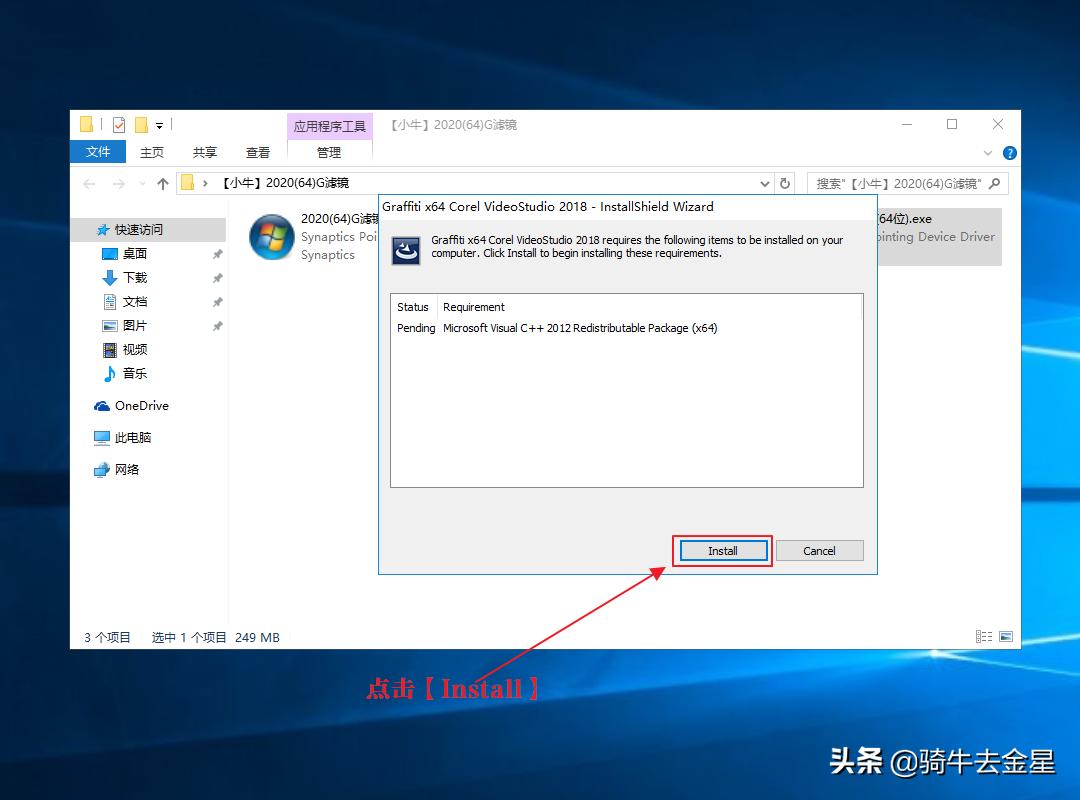Screen dimensions: 1080x800
Task: Click the Status column header
Action: coord(413,307)
